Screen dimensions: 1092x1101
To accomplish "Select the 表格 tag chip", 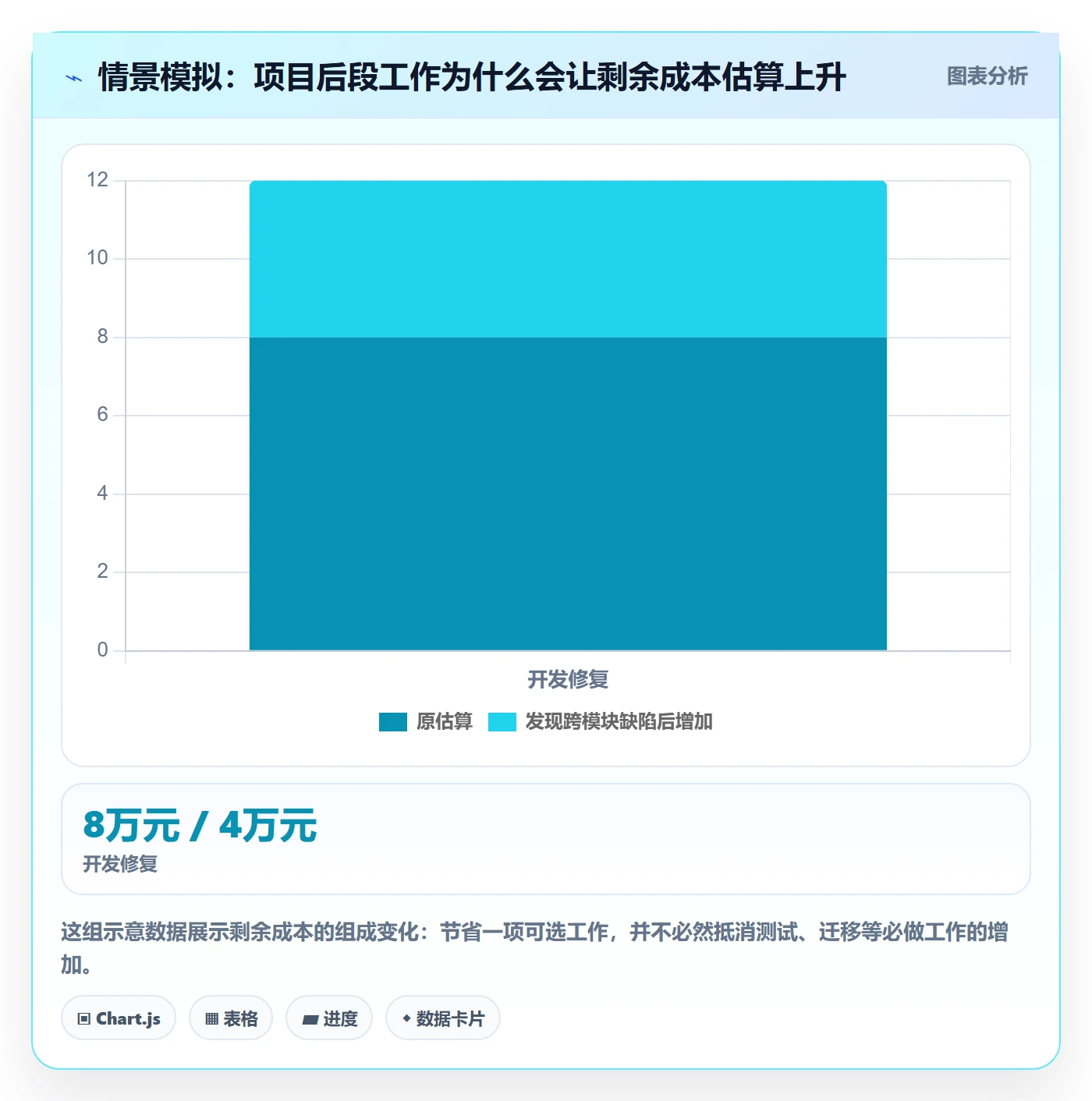I will coord(231,1018).
